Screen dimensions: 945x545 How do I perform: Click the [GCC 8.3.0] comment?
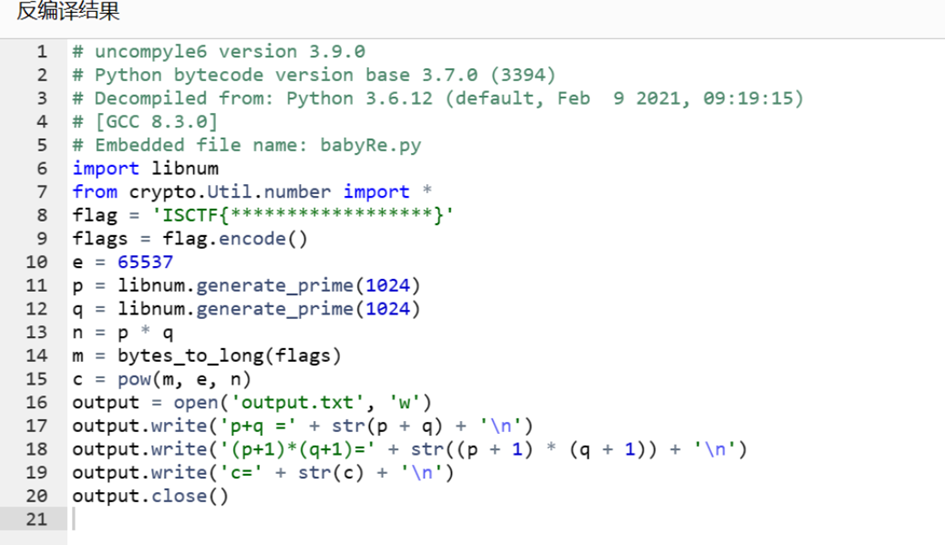point(145,122)
